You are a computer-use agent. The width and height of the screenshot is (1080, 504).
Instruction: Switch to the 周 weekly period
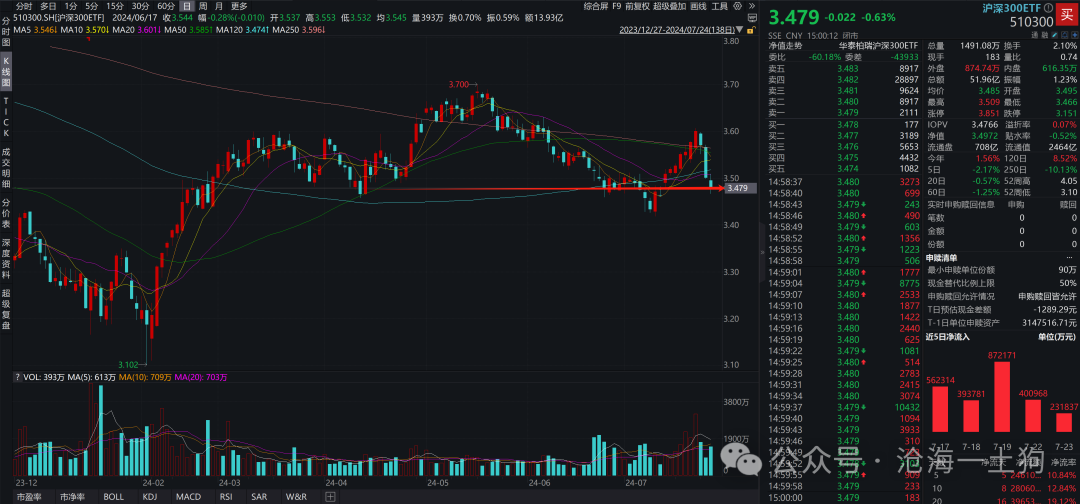point(204,6)
